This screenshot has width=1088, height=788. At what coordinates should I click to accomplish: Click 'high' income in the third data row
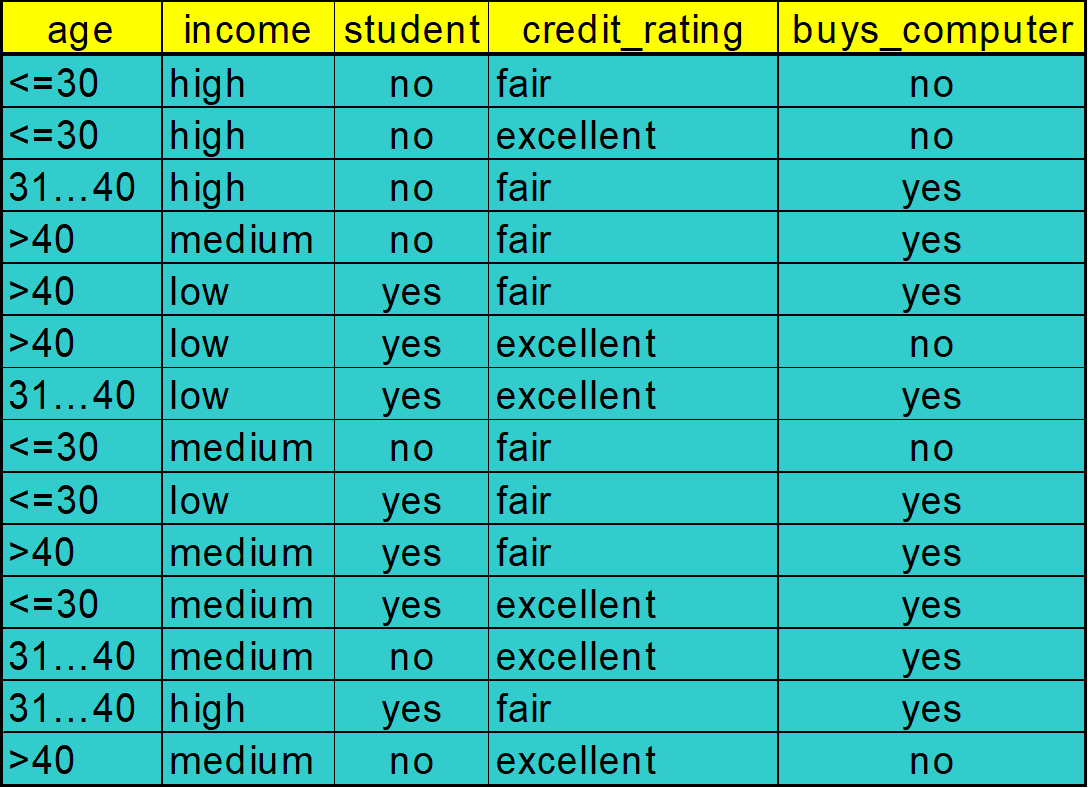(207, 188)
